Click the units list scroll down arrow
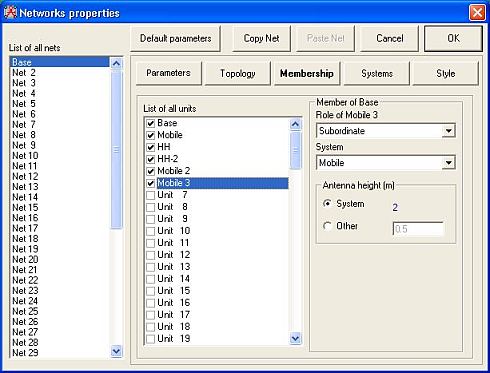This screenshot has width=490, height=373. 295,338
